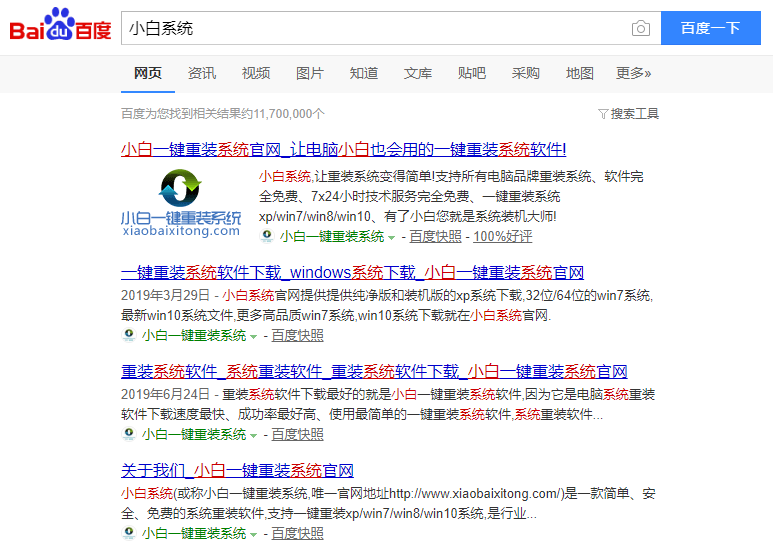The image size is (773, 550).
Task: Expand source dropdown arrow under 2019年3月29日 result
Action: [x=253, y=337]
